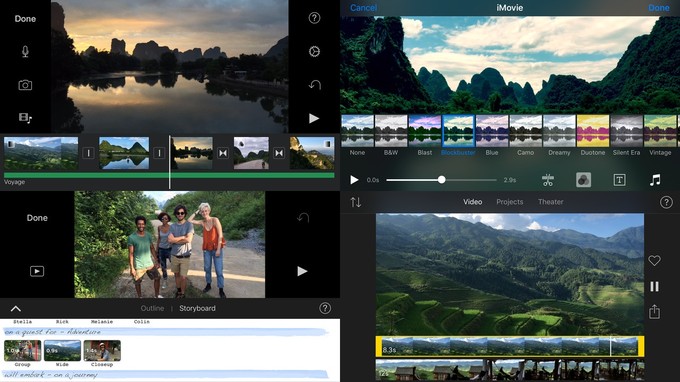
Task: Tap the microphone voiceover icon
Action: coord(25,52)
